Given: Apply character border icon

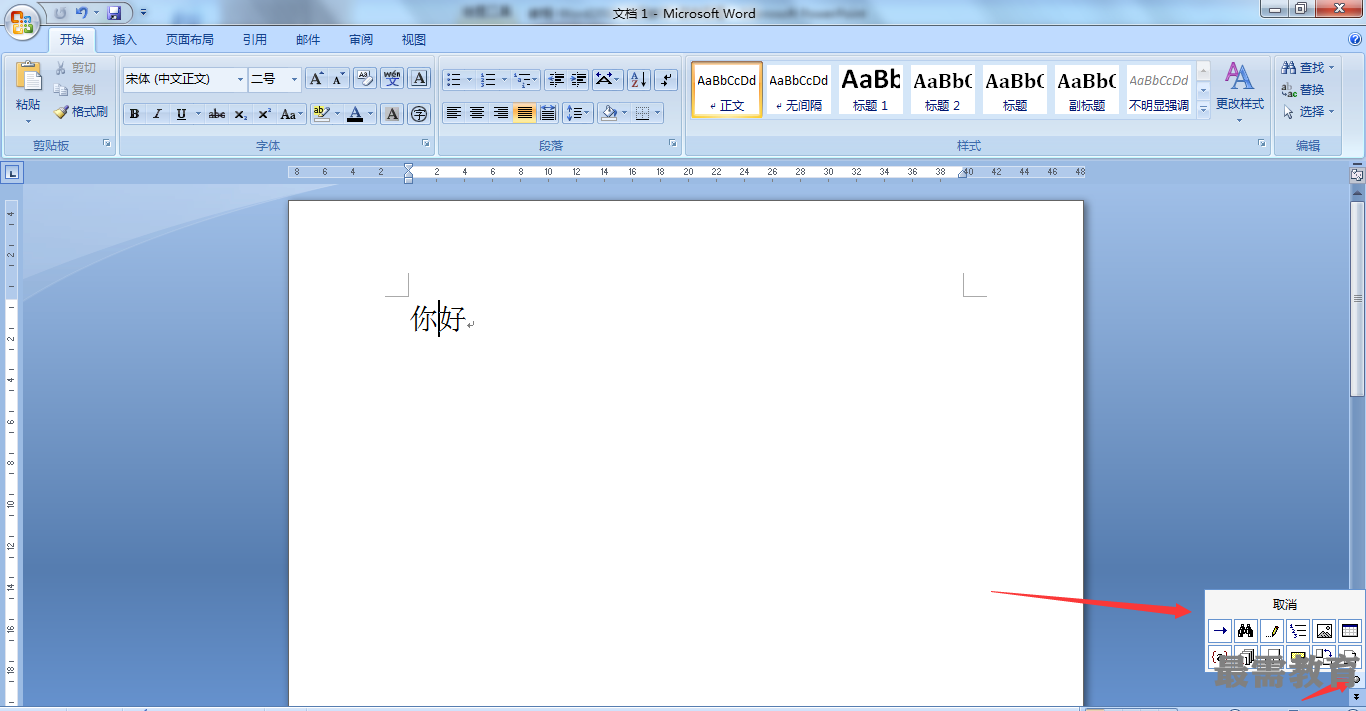Looking at the screenshot, I should (419, 79).
